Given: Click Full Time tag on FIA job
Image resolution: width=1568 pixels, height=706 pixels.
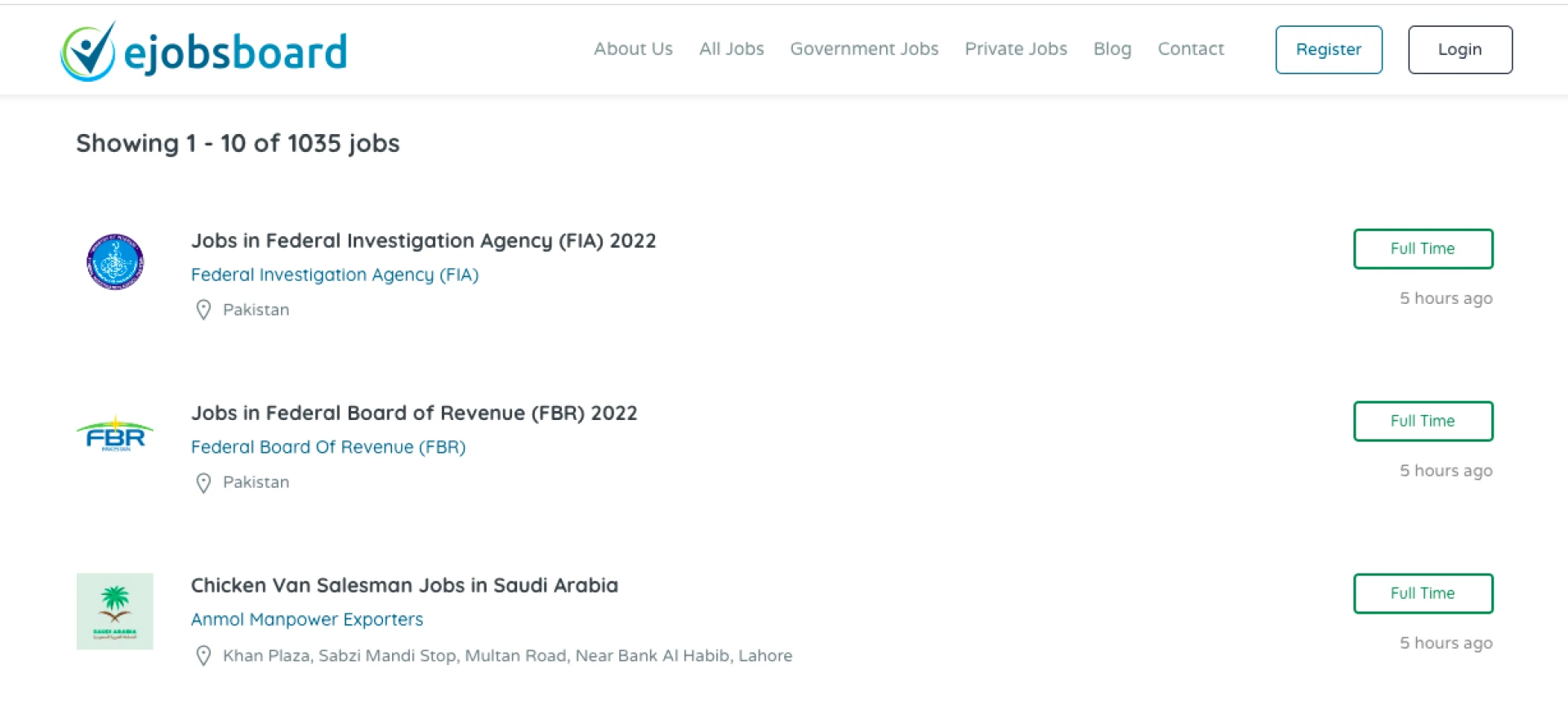Looking at the screenshot, I should coord(1423,248).
